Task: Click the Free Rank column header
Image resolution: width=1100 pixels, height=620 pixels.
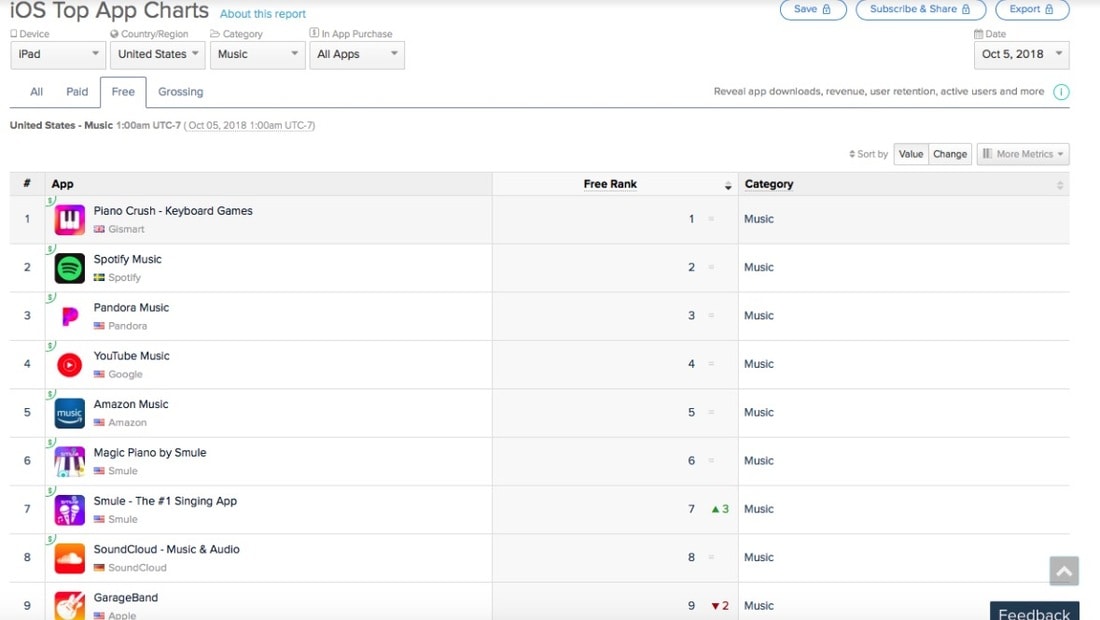Action: coord(610,184)
